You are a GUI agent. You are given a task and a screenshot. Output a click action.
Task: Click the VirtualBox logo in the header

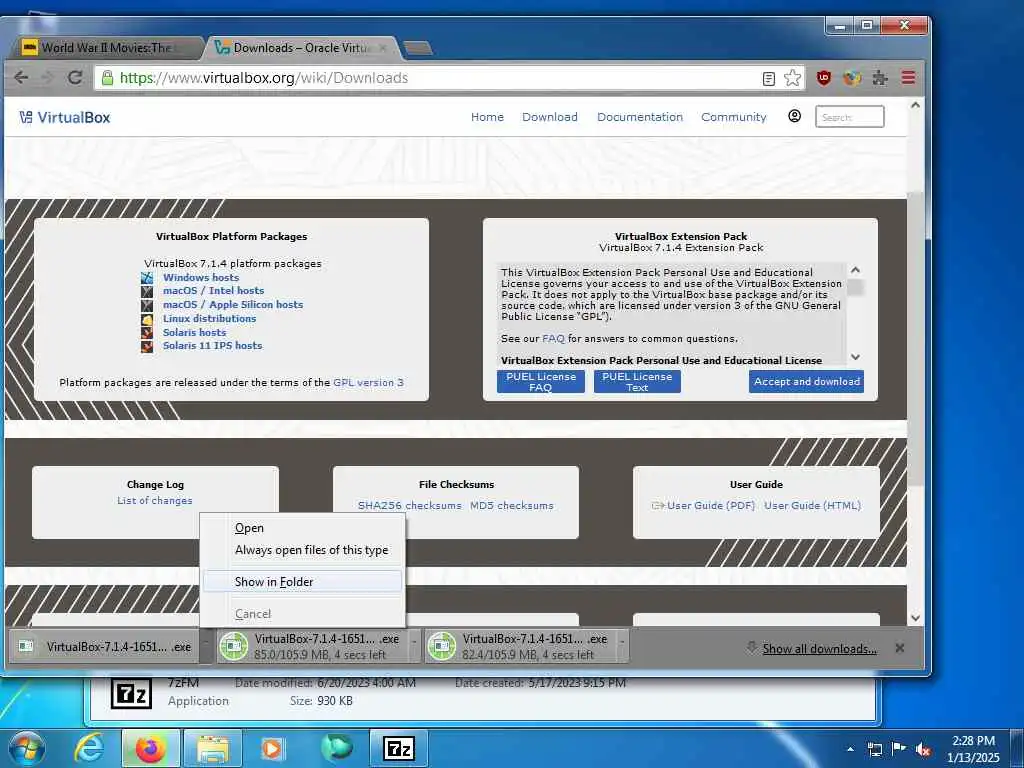pyautogui.click(x=65, y=118)
